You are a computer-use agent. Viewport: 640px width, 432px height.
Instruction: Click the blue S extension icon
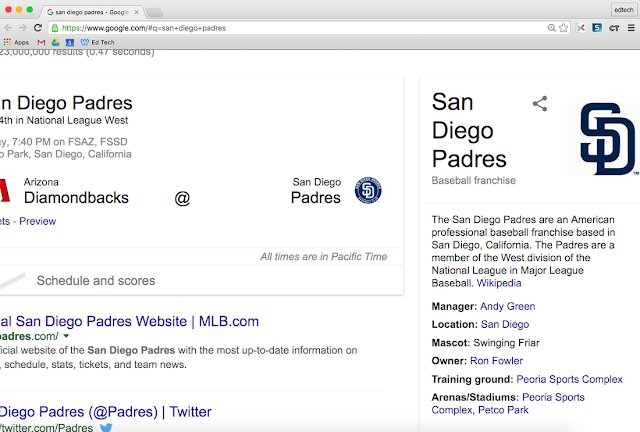point(597,28)
